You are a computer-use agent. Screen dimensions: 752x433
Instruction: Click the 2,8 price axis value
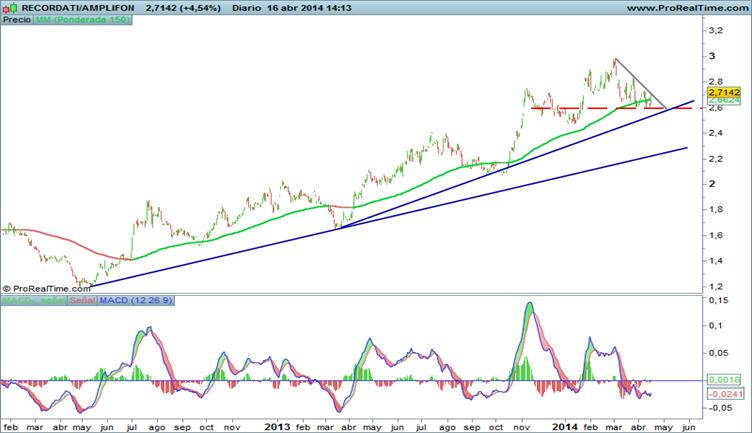tap(716, 82)
